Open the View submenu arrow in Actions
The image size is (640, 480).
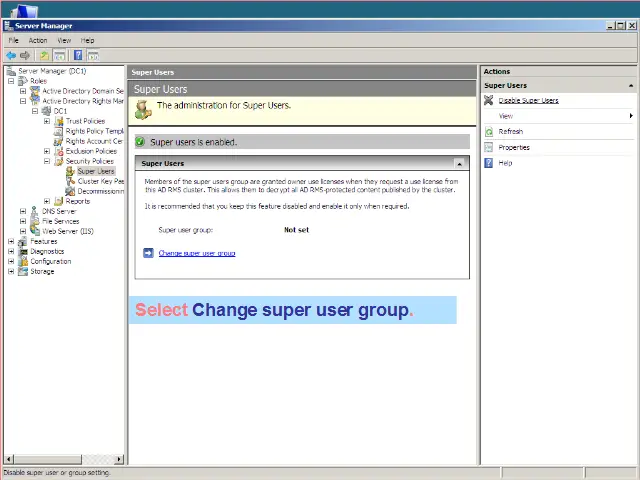(631, 116)
